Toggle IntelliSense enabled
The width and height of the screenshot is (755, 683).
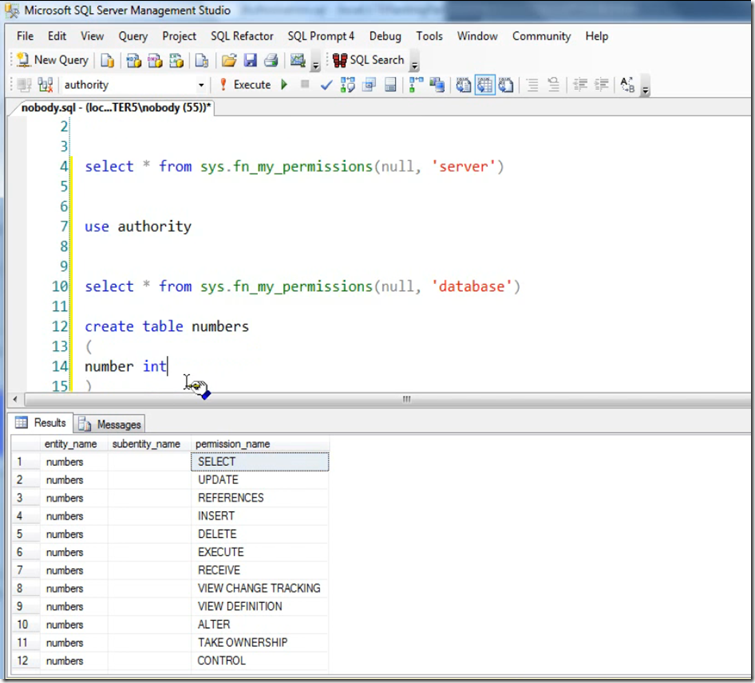(x=391, y=85)
